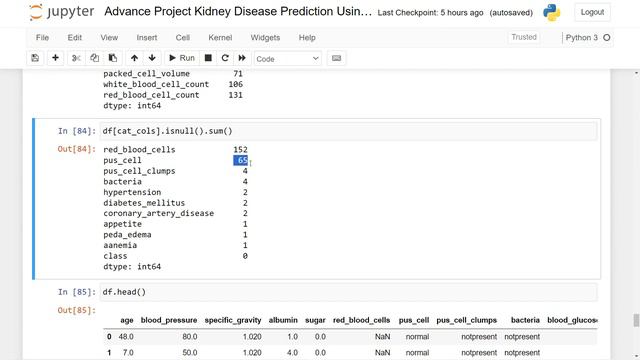Paste cells below icon
Screen dimensions: 640x360
coord(113,58)
